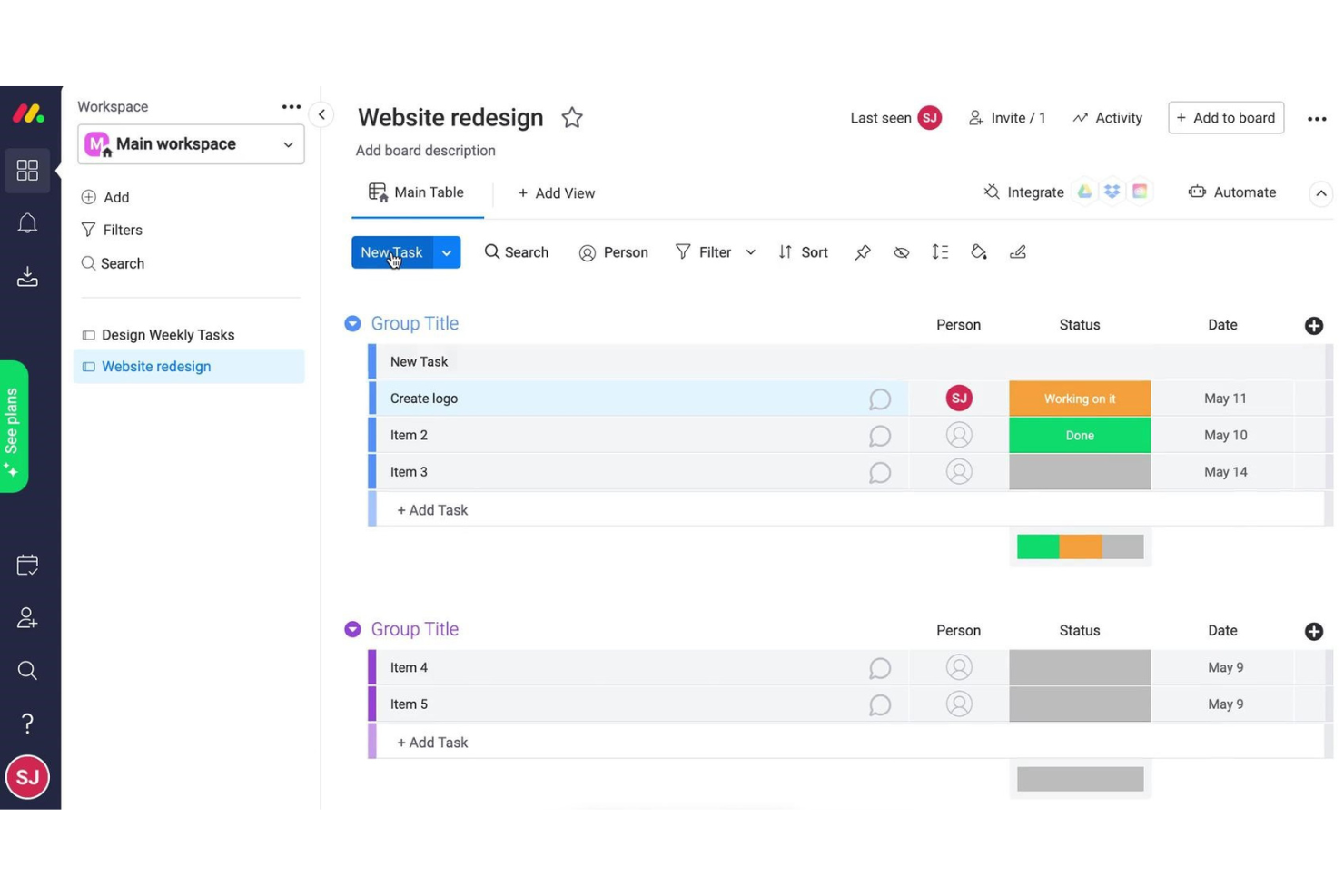
Task: Click the Add to board button
Action: [x=1225, y=118]
